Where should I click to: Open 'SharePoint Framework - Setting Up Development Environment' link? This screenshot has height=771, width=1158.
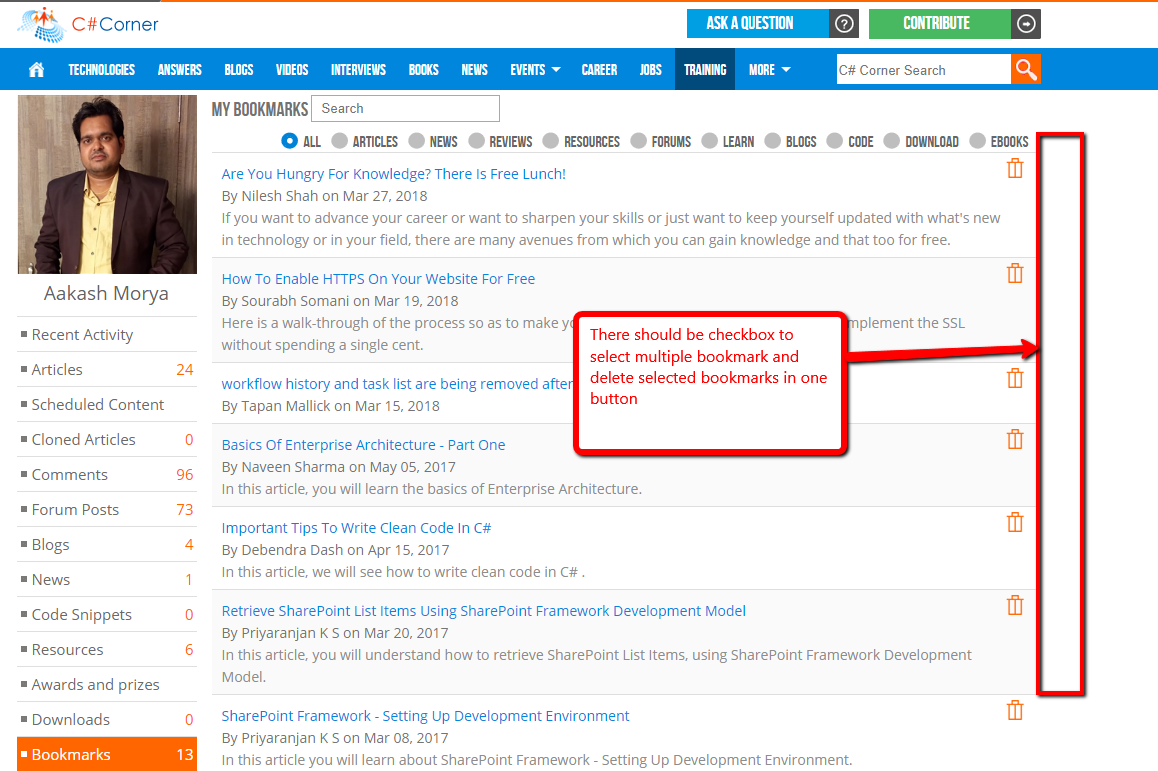click(x=425, y=716)
